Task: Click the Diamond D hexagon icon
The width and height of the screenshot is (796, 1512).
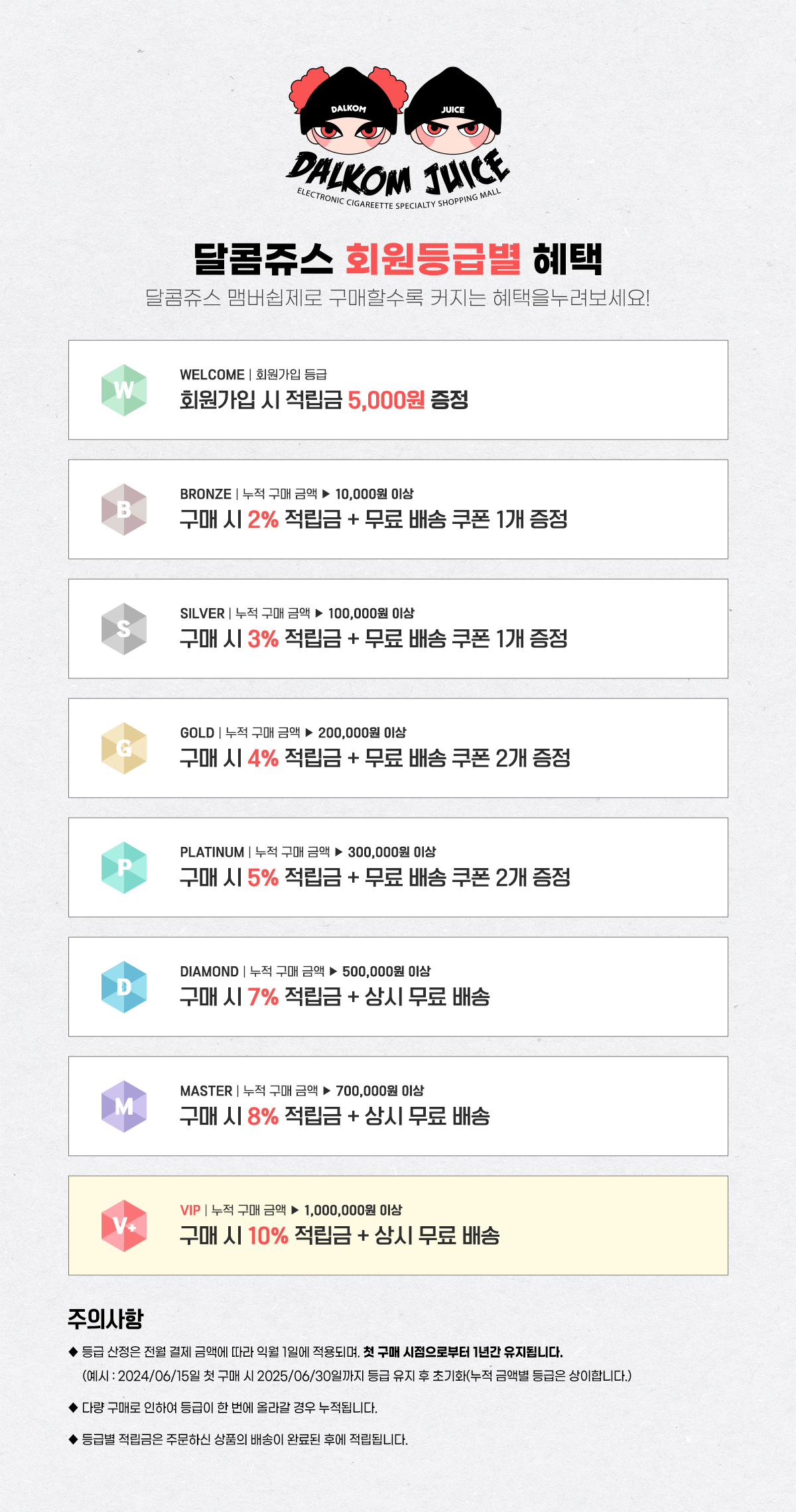Action: click(x=124, y=987)
